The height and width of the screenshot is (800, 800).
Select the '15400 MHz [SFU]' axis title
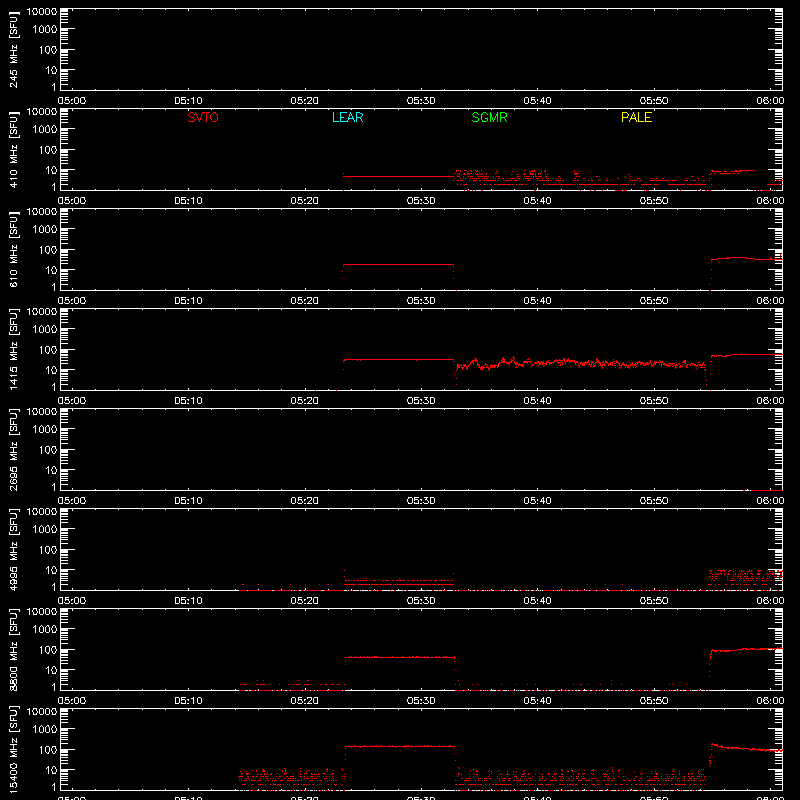pos(13,749)
